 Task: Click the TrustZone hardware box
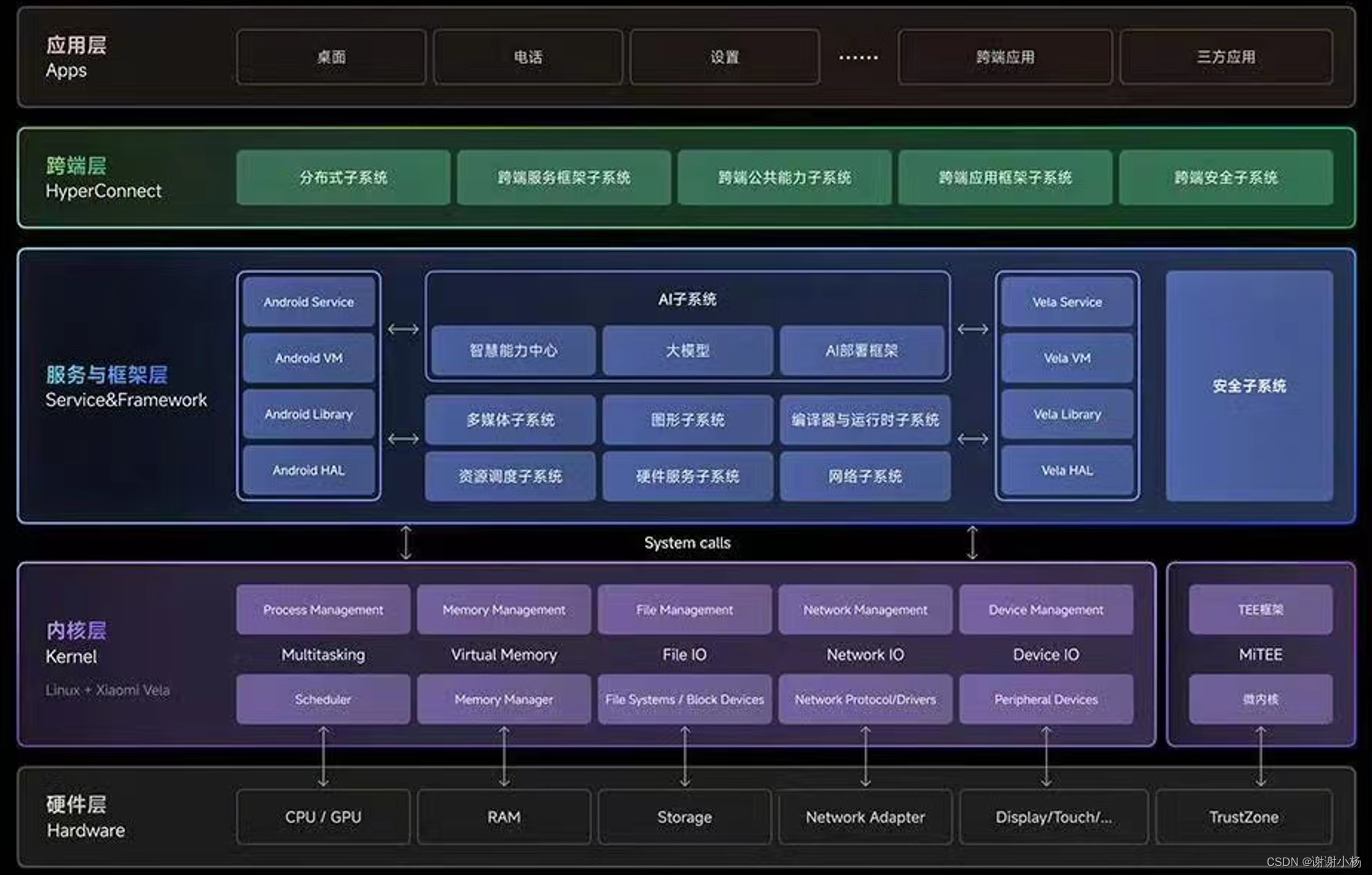pos(1243,817)
